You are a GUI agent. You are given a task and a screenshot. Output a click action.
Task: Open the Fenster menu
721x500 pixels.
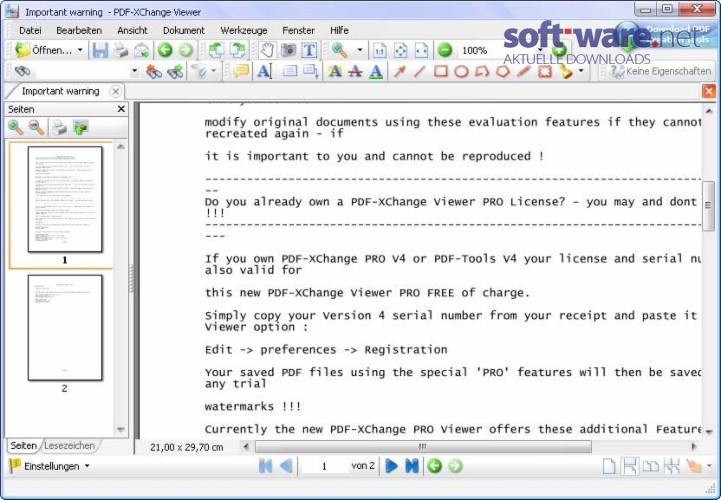[x=298, y=30]
